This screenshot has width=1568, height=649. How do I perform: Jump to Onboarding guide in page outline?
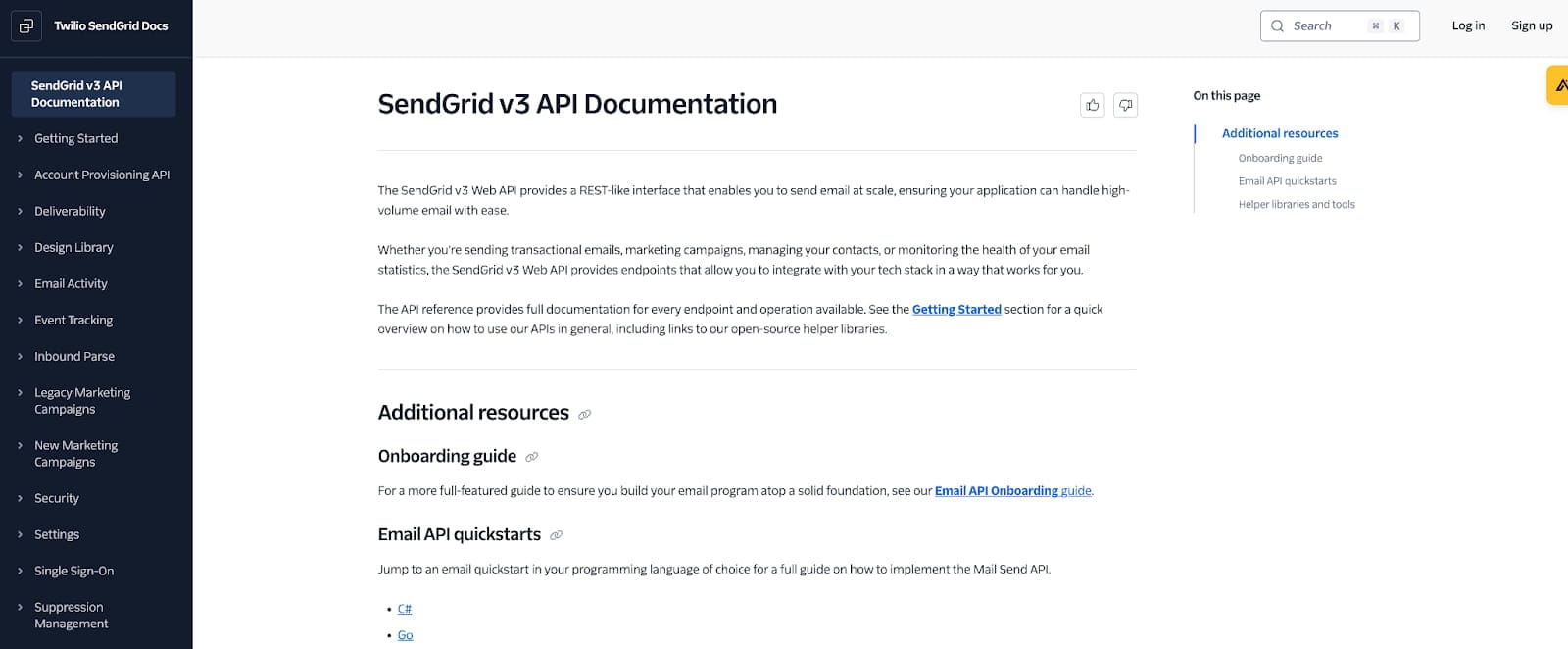point(1280,159)
